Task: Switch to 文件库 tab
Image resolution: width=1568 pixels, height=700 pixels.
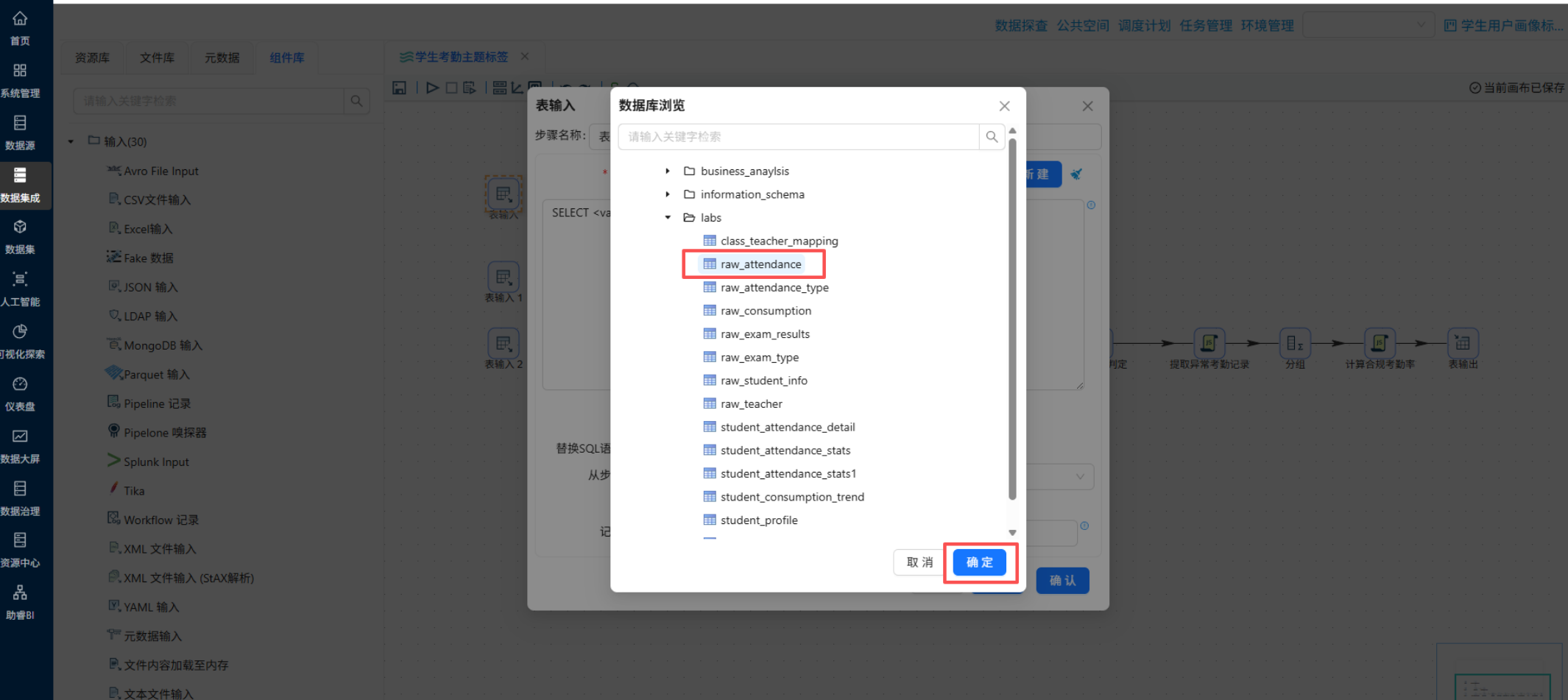Action: (157, 57)
